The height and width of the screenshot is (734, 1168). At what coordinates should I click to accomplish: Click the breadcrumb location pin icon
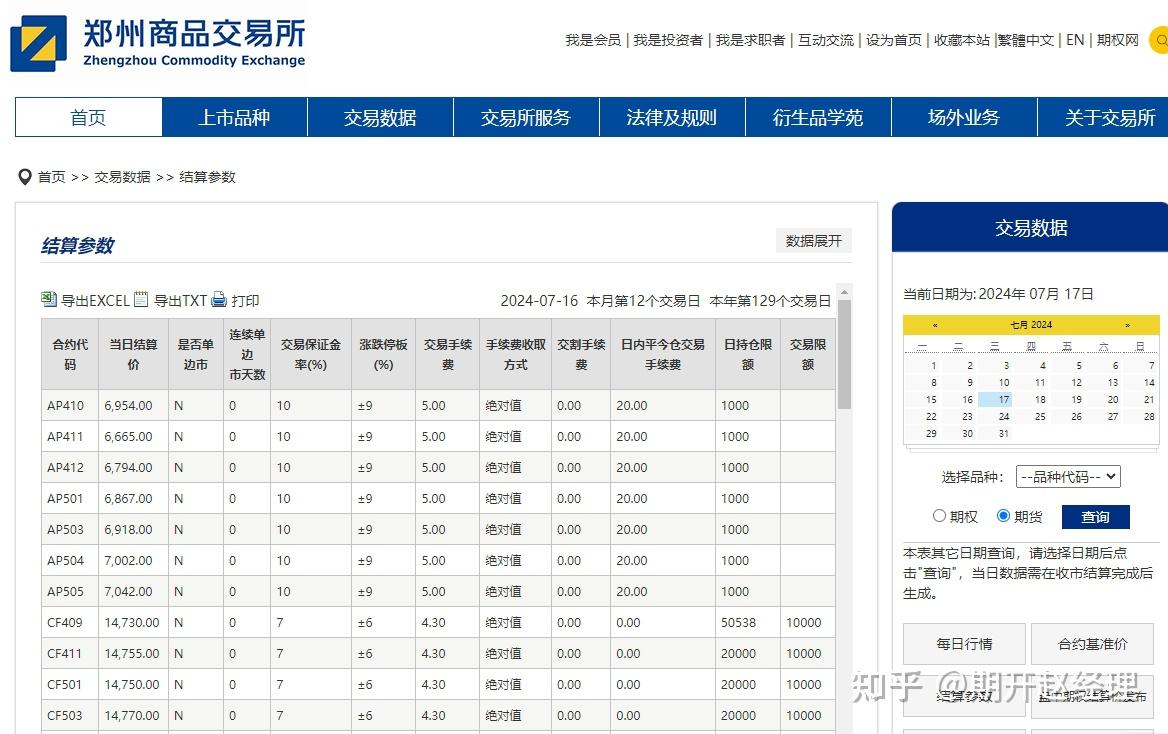point(25,177)
